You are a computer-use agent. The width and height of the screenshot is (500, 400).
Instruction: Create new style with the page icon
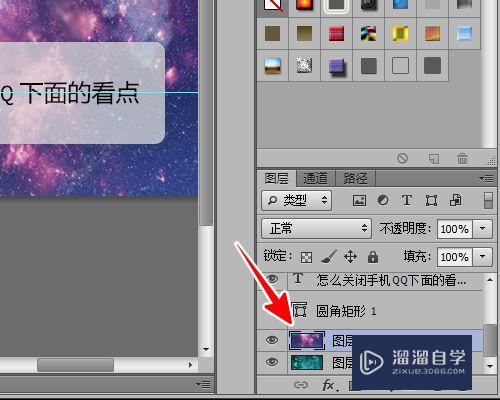434,158
